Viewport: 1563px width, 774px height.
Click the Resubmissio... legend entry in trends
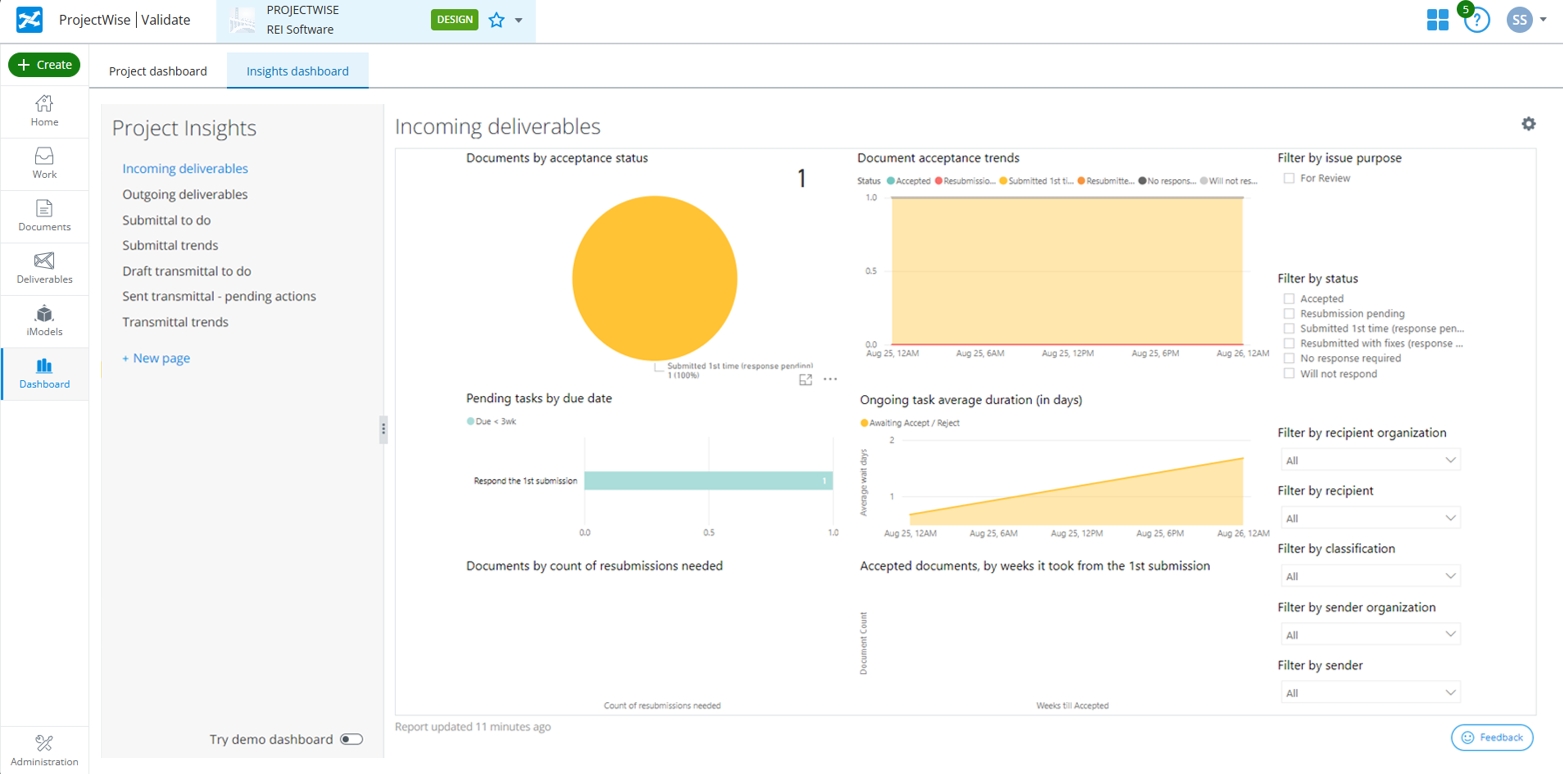tap(965, 181)
